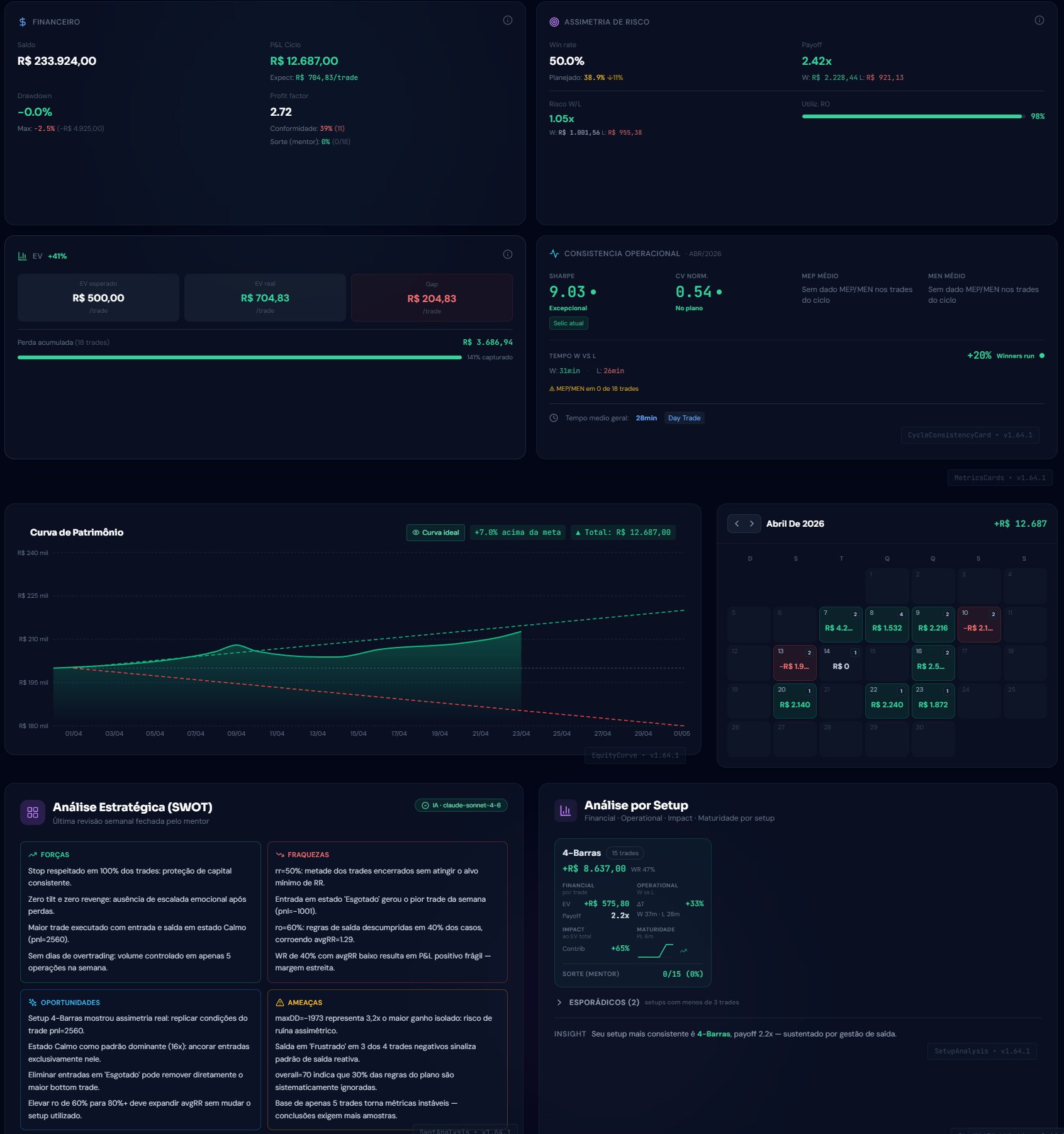Click the SWOT grid icon

click(x=33, y=812)
